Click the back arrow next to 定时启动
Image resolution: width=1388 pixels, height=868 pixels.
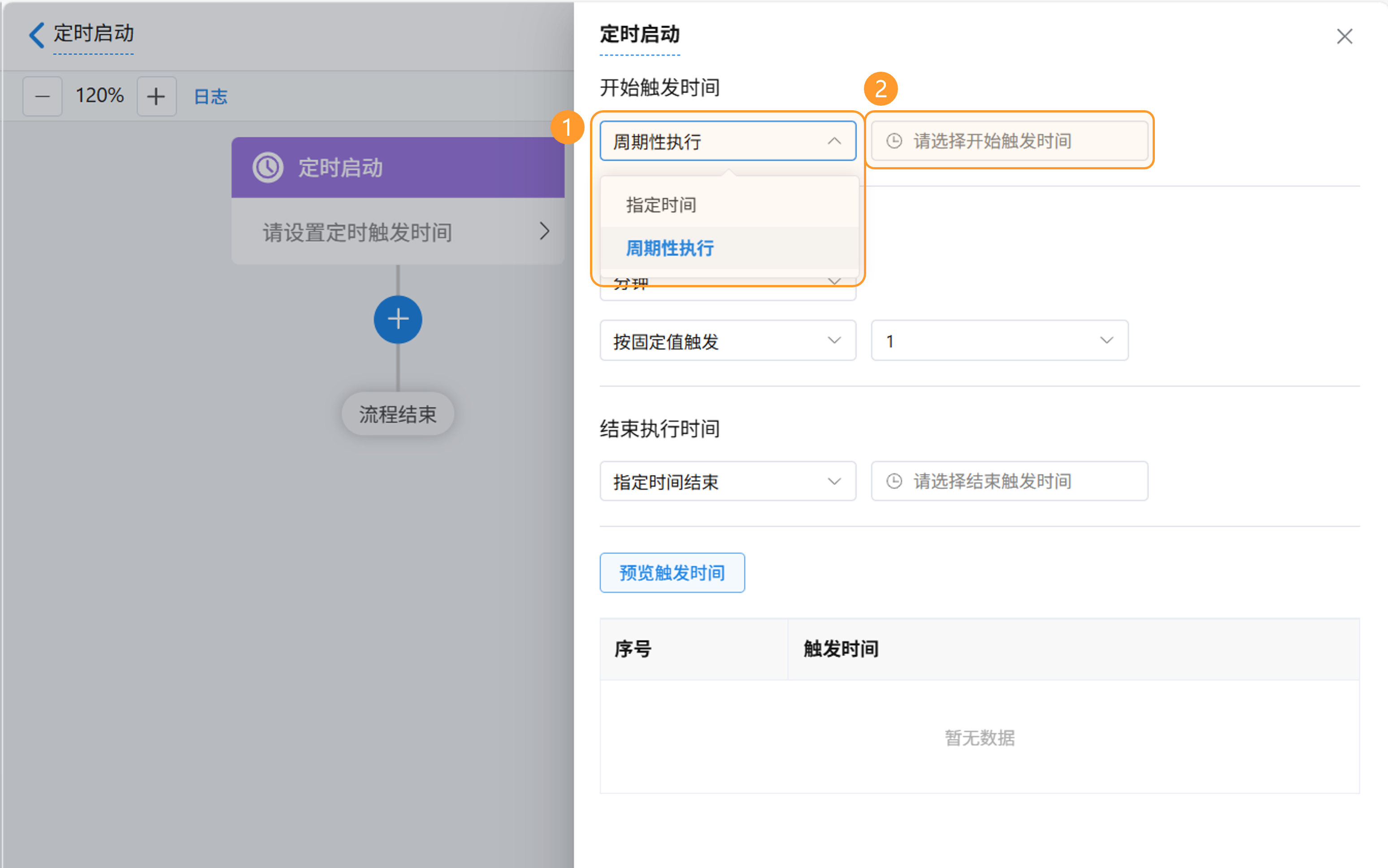(36, 35)
